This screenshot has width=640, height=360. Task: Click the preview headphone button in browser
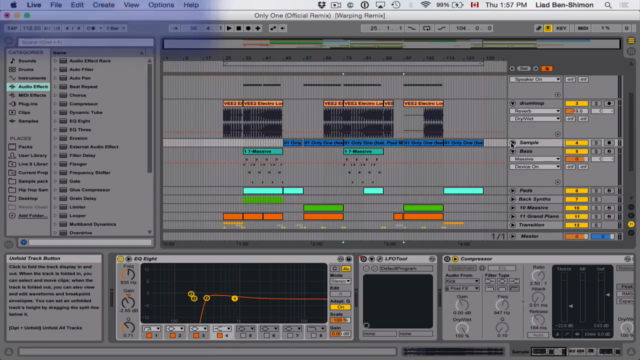pos(24,242)
